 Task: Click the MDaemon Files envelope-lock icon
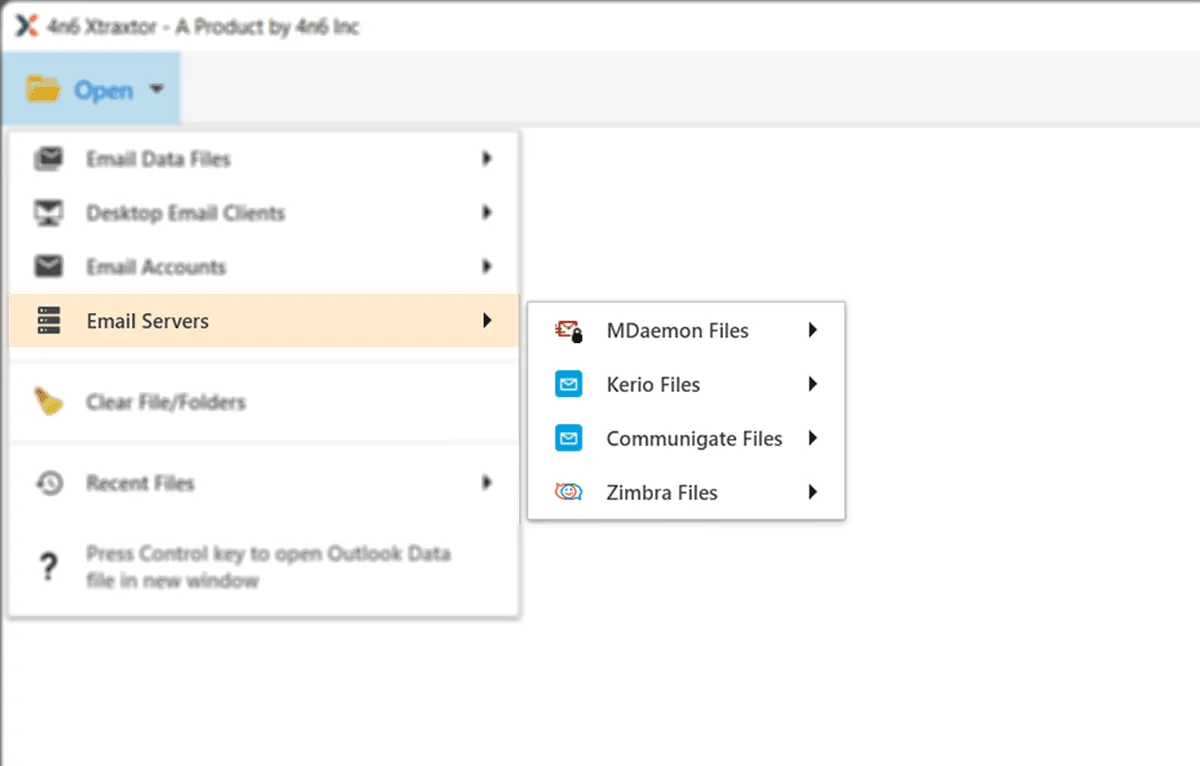point(568,331)
